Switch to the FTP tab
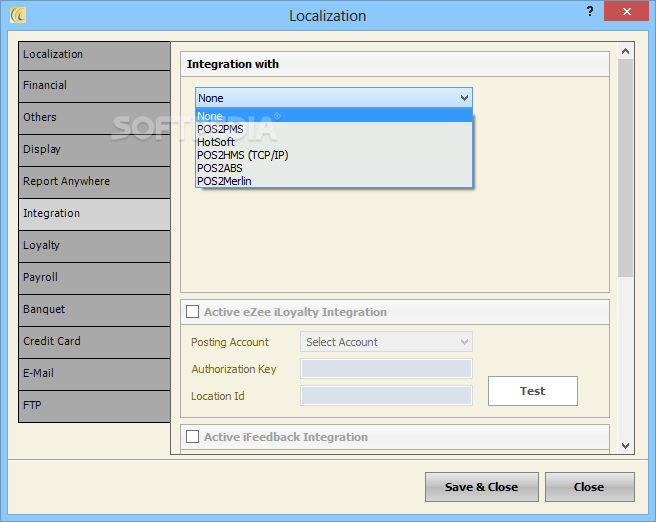656x522 pixels. 95,406
